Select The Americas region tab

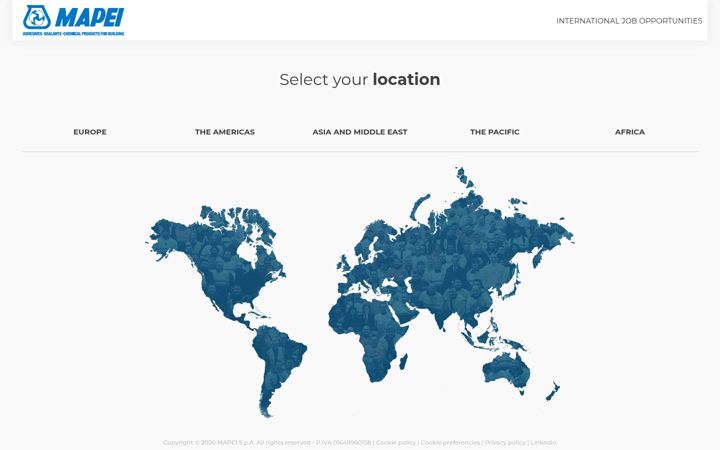225,132
